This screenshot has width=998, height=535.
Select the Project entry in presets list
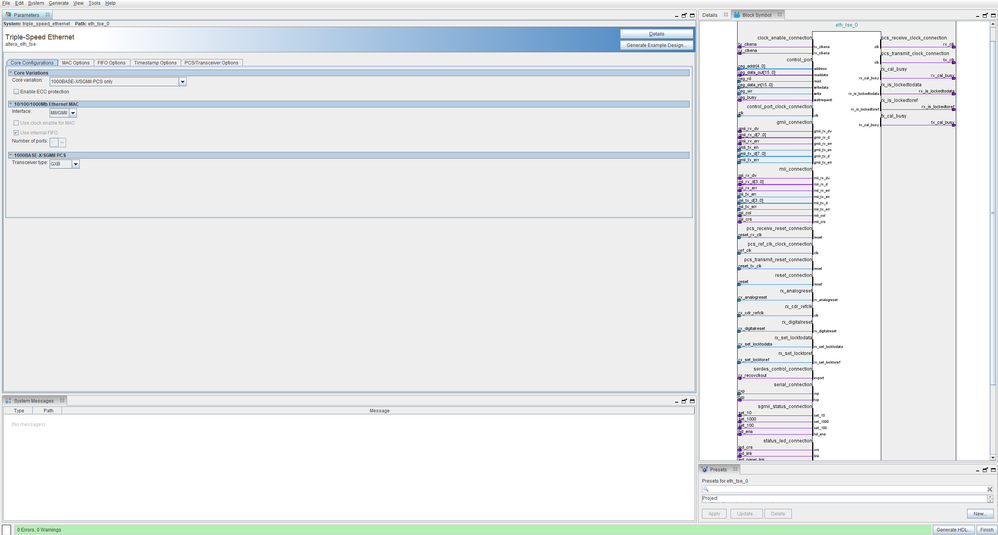click(x=843, y=499)
